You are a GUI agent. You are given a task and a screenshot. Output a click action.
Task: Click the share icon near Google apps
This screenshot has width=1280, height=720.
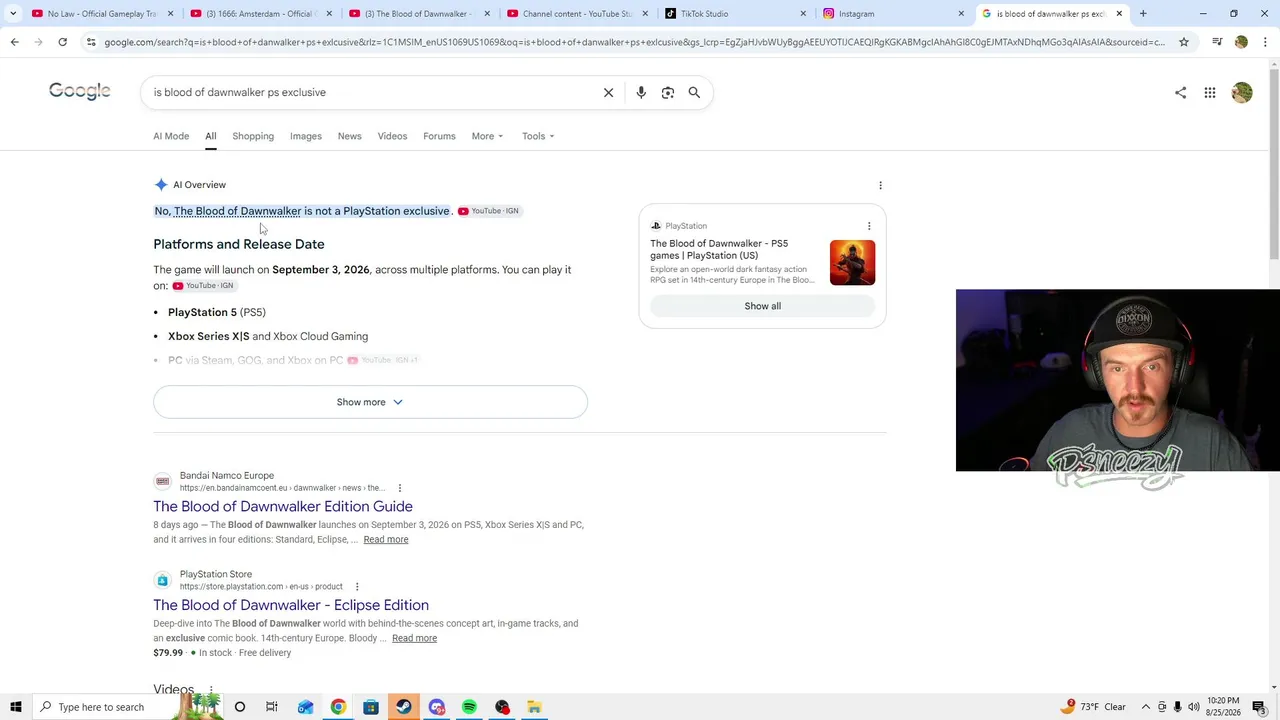click(1181, 93)
